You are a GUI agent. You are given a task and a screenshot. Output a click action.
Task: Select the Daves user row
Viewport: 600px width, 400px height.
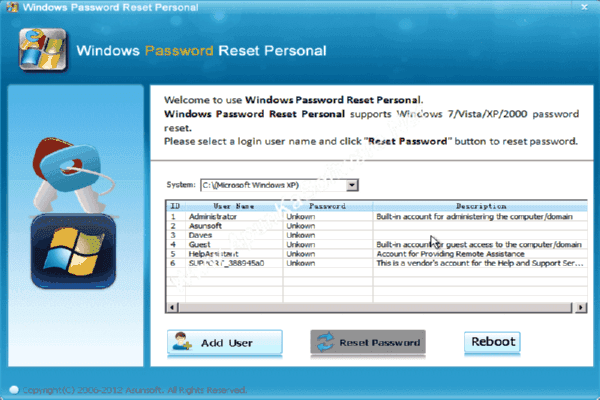tap(377, 235)
